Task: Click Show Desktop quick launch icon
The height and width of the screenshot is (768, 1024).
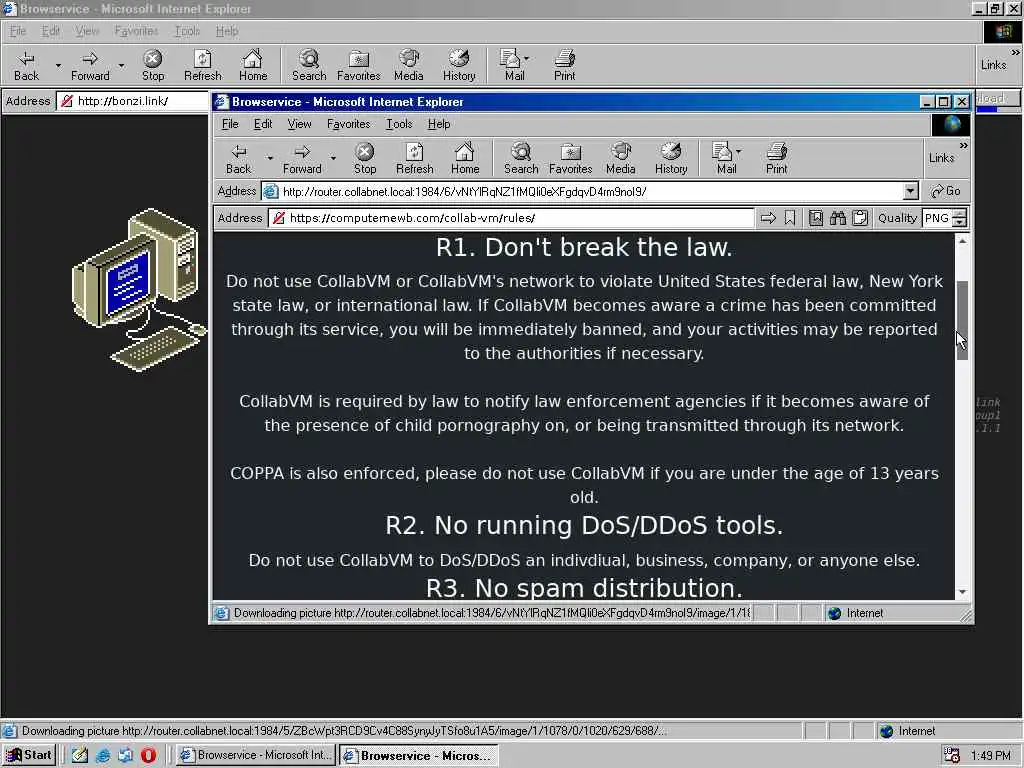Action: pyautogui.click(x=80, y=755)
